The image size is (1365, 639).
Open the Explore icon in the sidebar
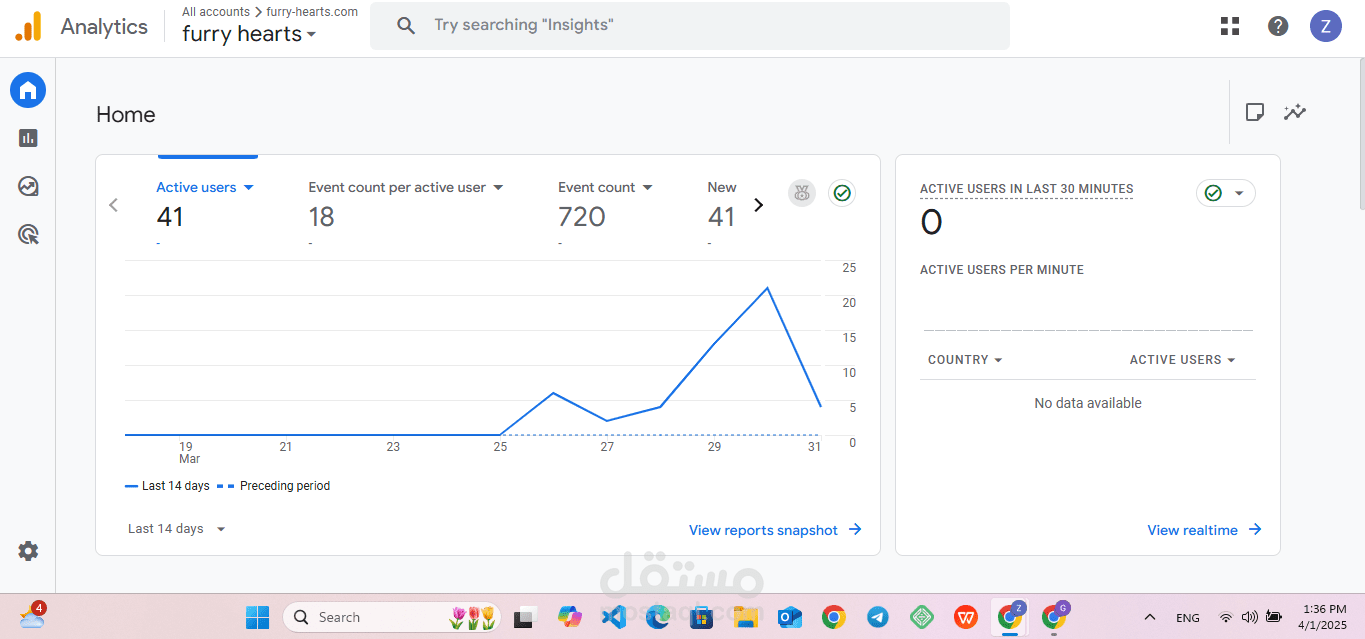(x=28, y=186)
